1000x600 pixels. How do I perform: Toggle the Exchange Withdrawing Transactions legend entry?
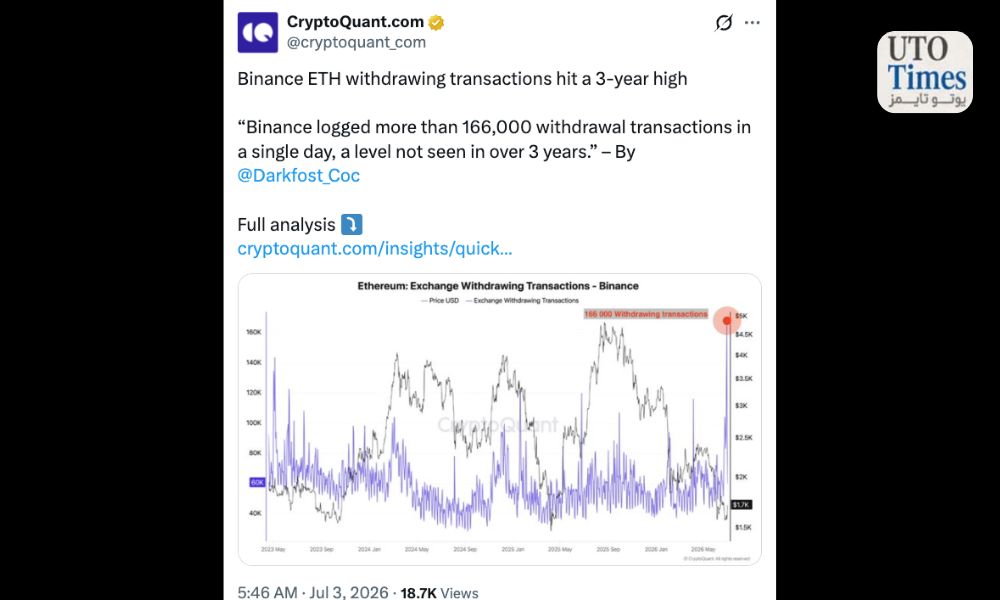pyautogui.click(x=522, y=300)
